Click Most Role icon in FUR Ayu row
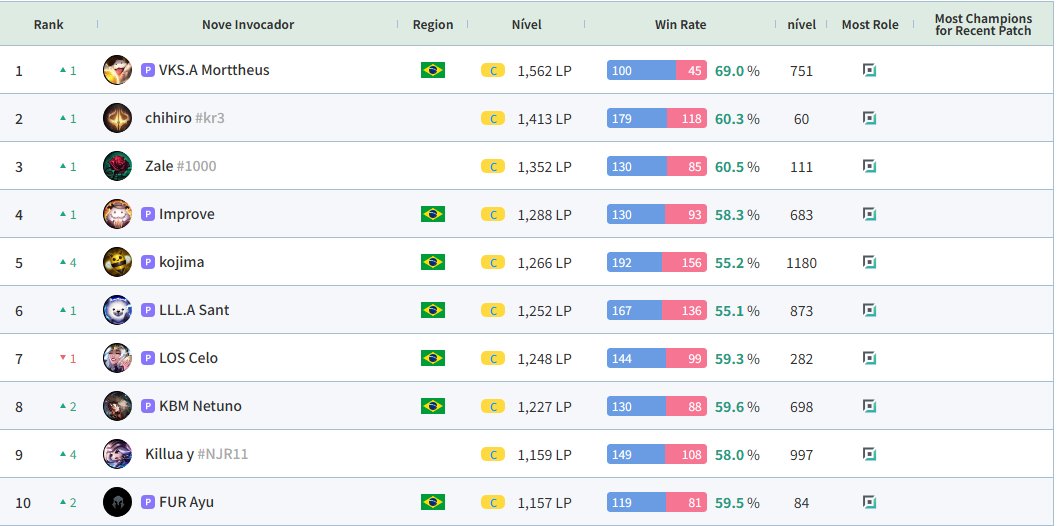Image resolution: width=1059 pixels, height=526 pixels. [870, 502]
